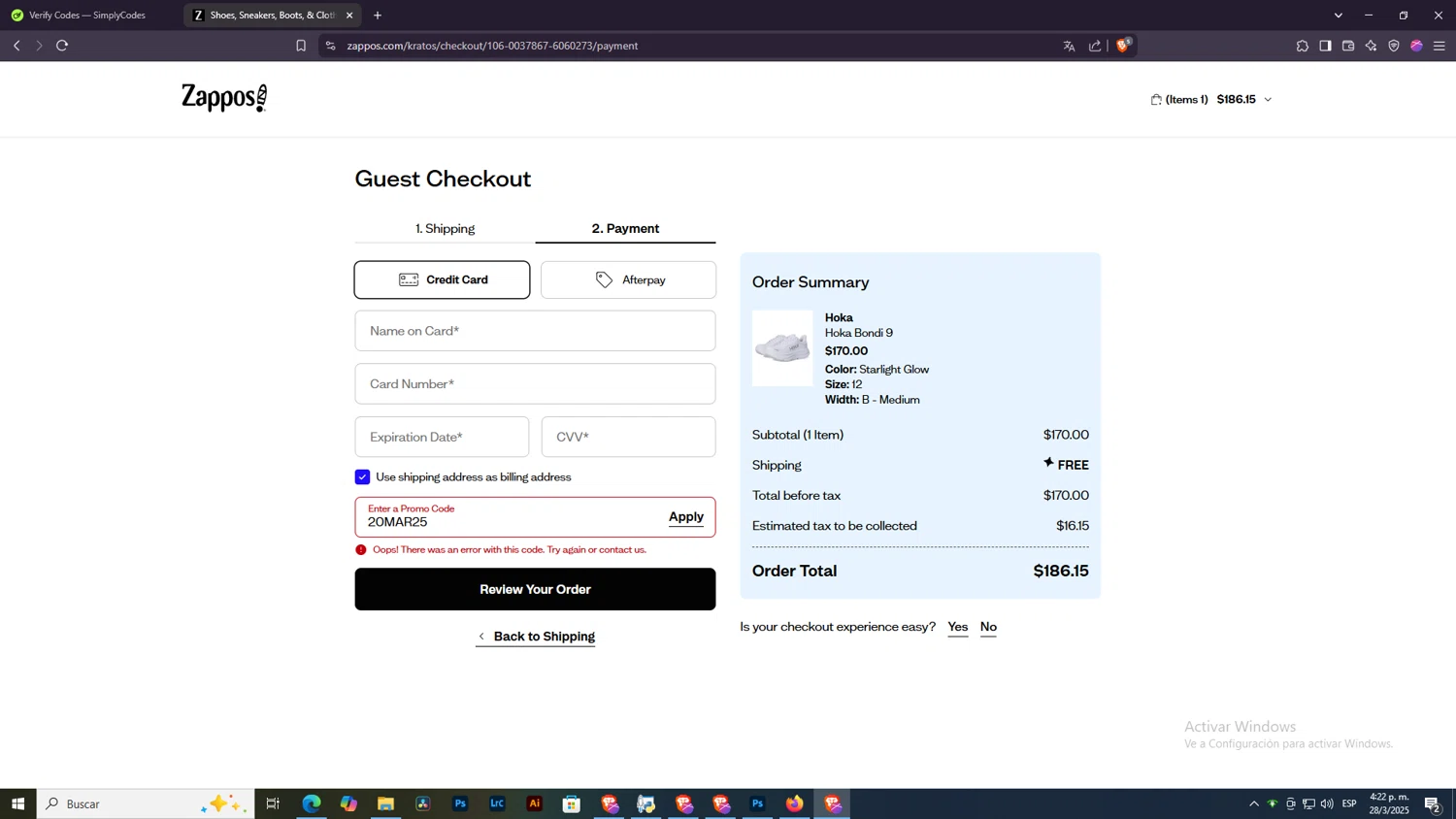
Task: Open File Explorer from taskbar
Action: point(385,803)
